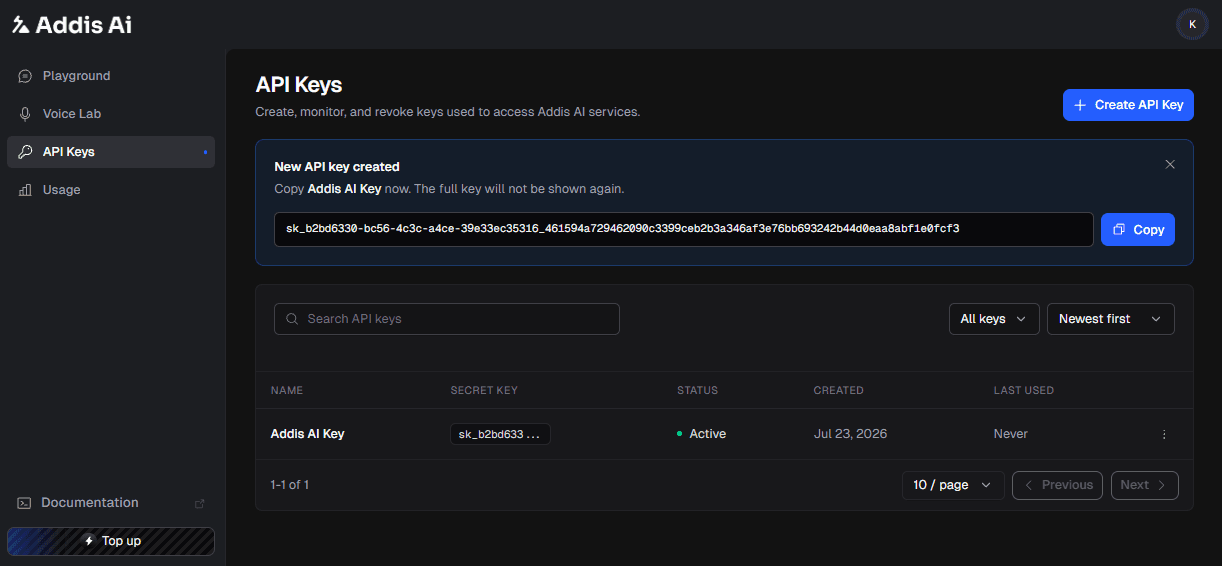Click the Documentation terminal icon

click(x=24, y=503)
